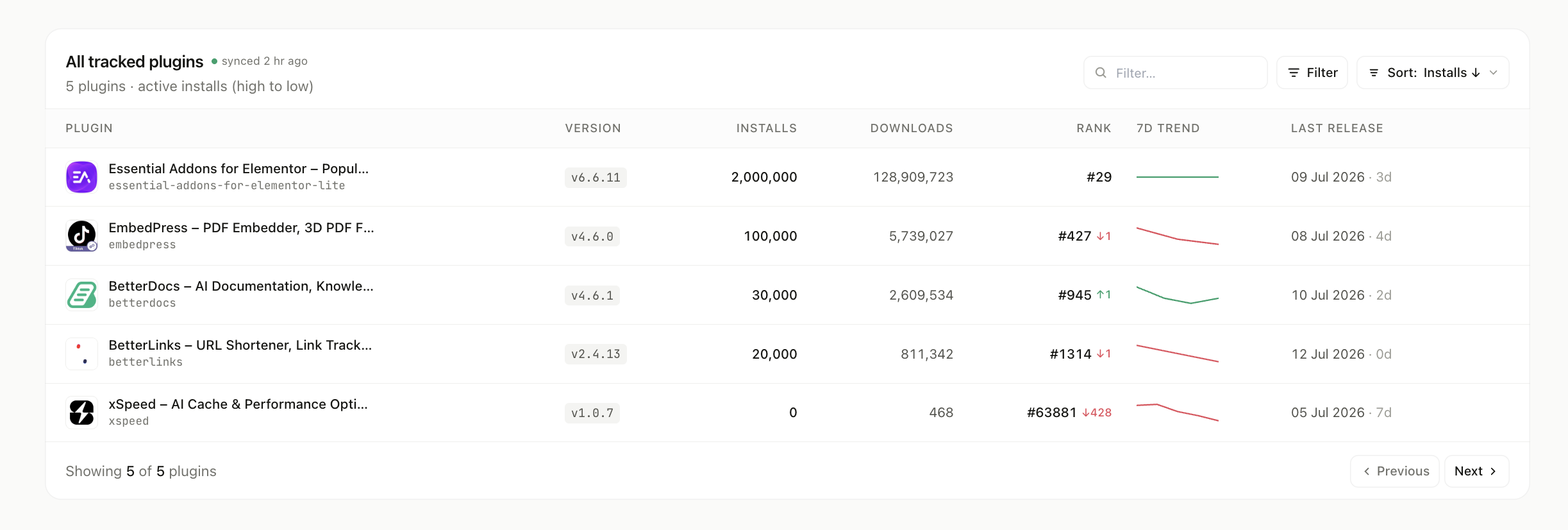Click version badge v1.0.7
Viewport: 1568px width, 530px height.
pyautogui.click(x=592, y=413)
